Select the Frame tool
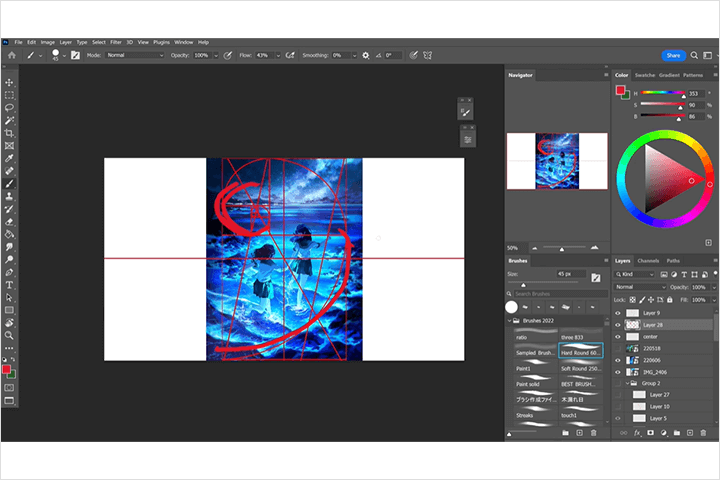This screenshot has height=480, width=720. tap(9, 146)
